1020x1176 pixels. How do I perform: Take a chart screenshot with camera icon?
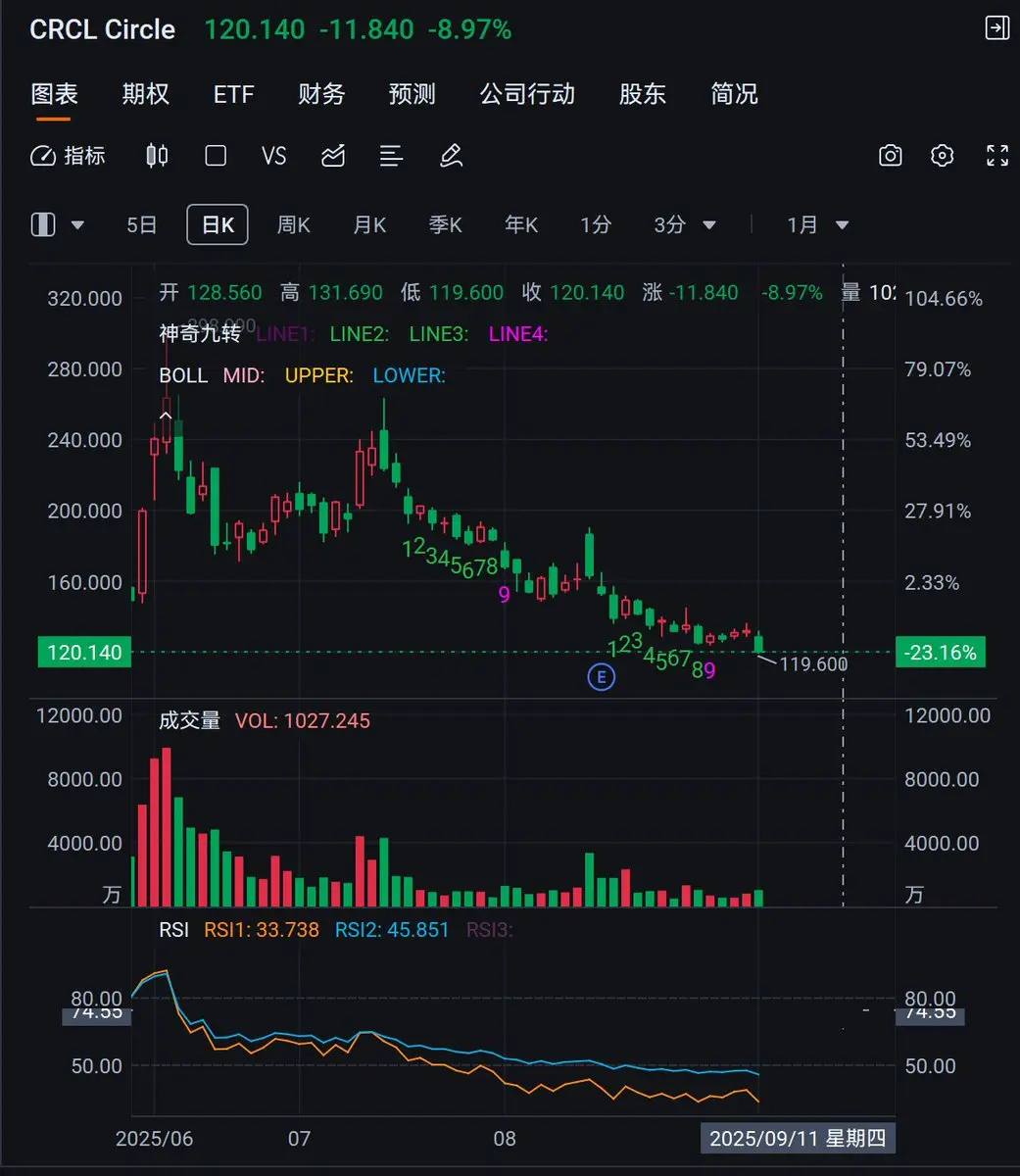pos(890,156)
